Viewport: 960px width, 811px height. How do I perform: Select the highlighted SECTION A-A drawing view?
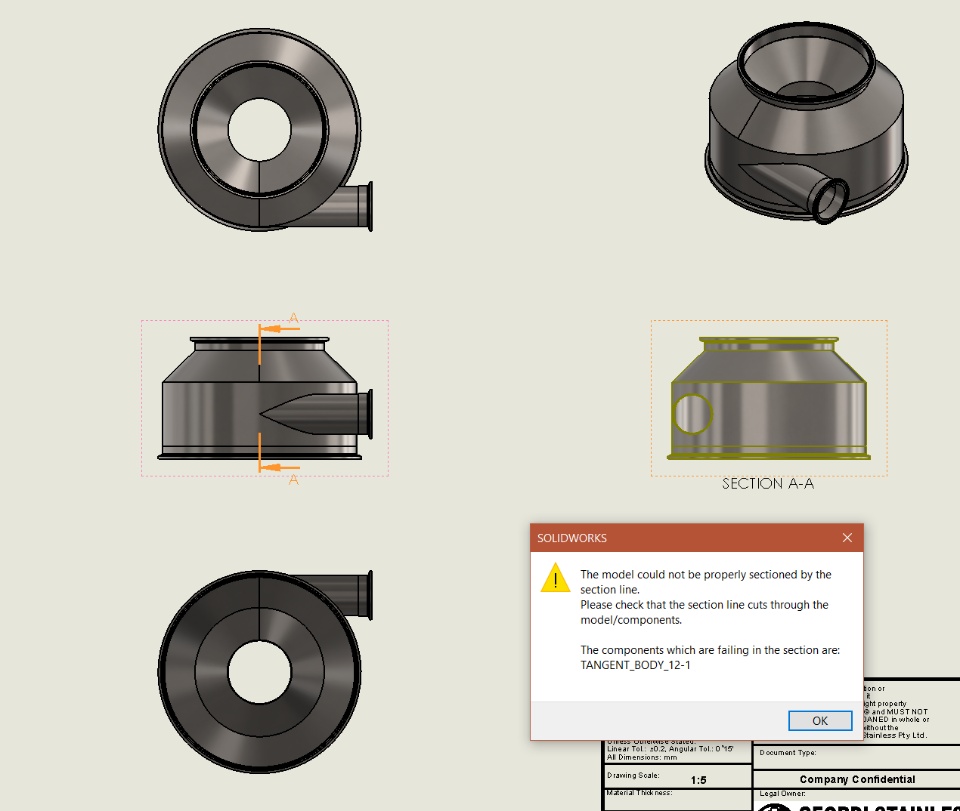pos(769,398)
